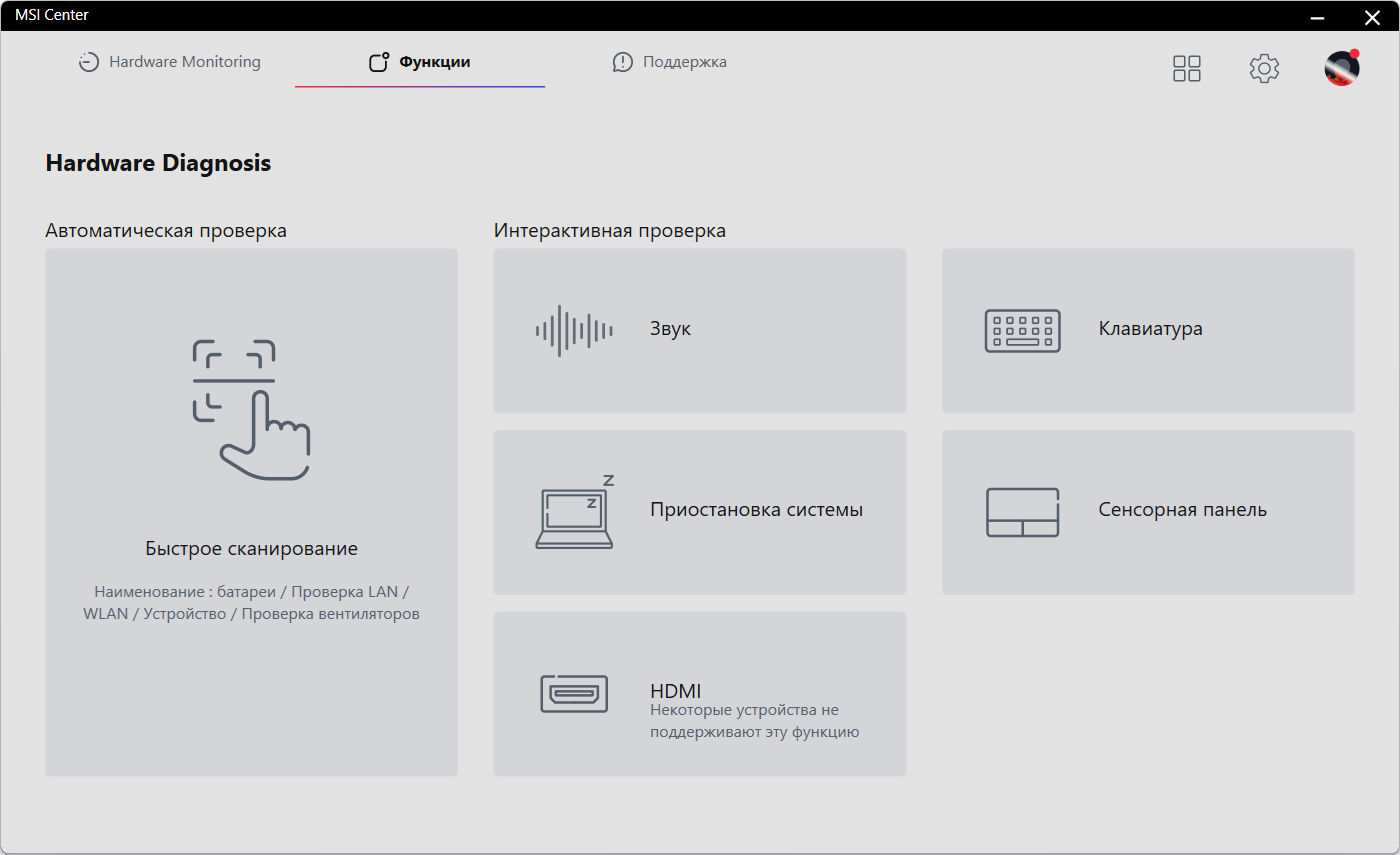
Task: Click the sound waveform icon
Action: click(x=574, y=330)
